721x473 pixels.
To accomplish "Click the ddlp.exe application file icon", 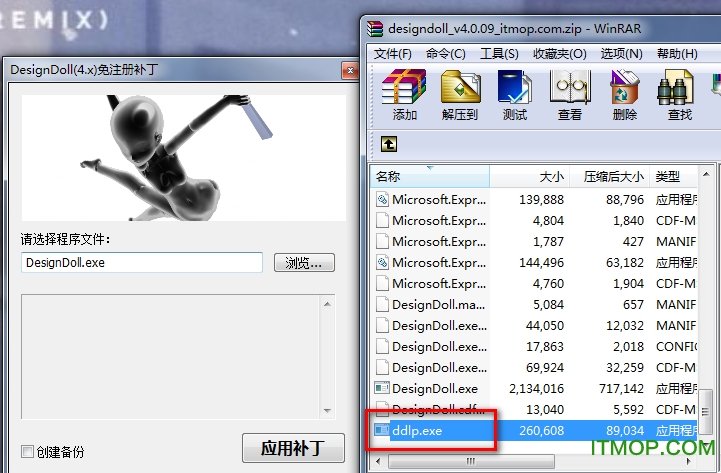I will (x=382, y=430).
